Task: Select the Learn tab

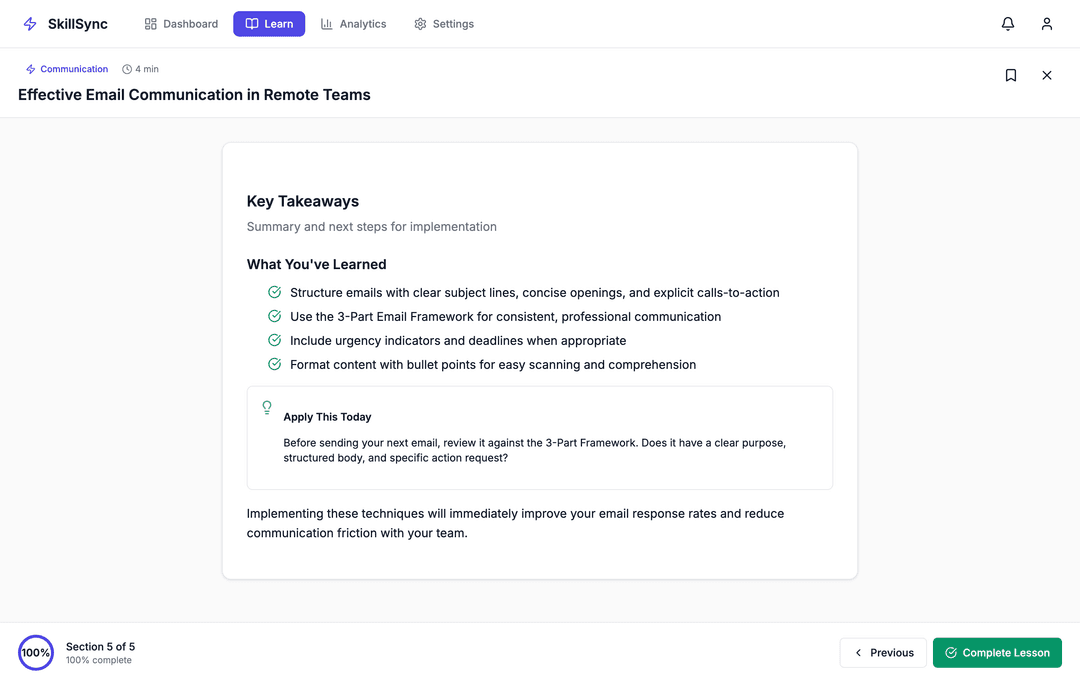Action: click(269, 24)
